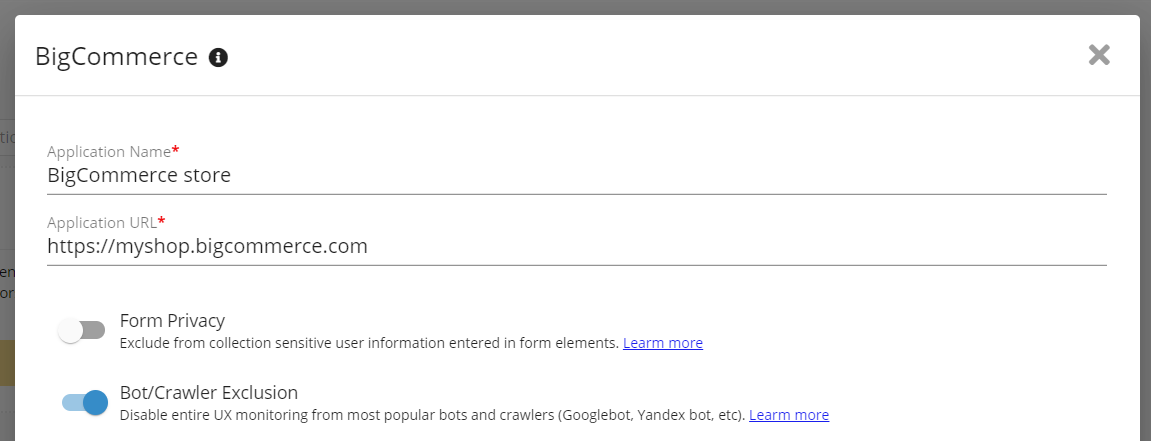This screenshot has height=441, width=1151.
Task: Click the Form Privacy description sentence
Action: pos(368,343)
